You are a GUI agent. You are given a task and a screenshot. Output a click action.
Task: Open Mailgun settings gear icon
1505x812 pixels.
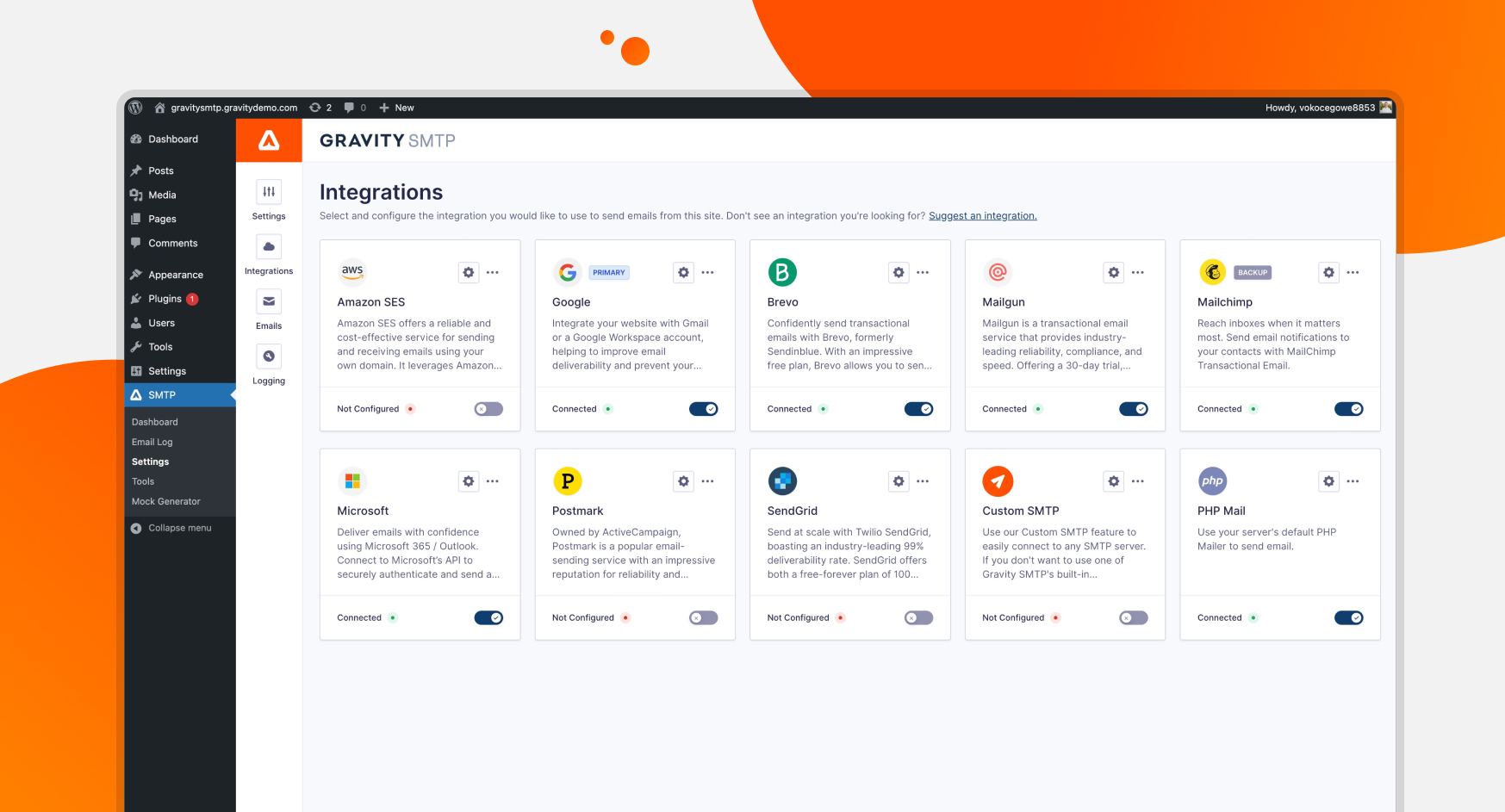point(1114,272)
